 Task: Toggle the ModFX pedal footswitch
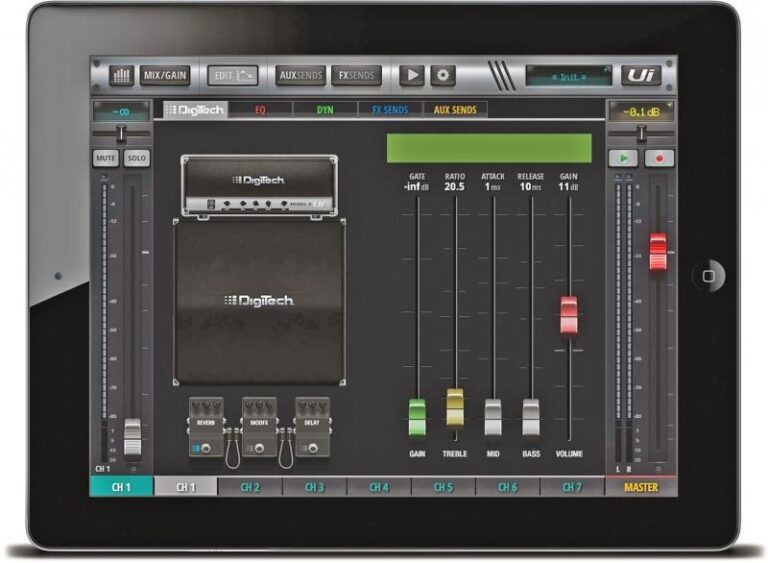260,448
